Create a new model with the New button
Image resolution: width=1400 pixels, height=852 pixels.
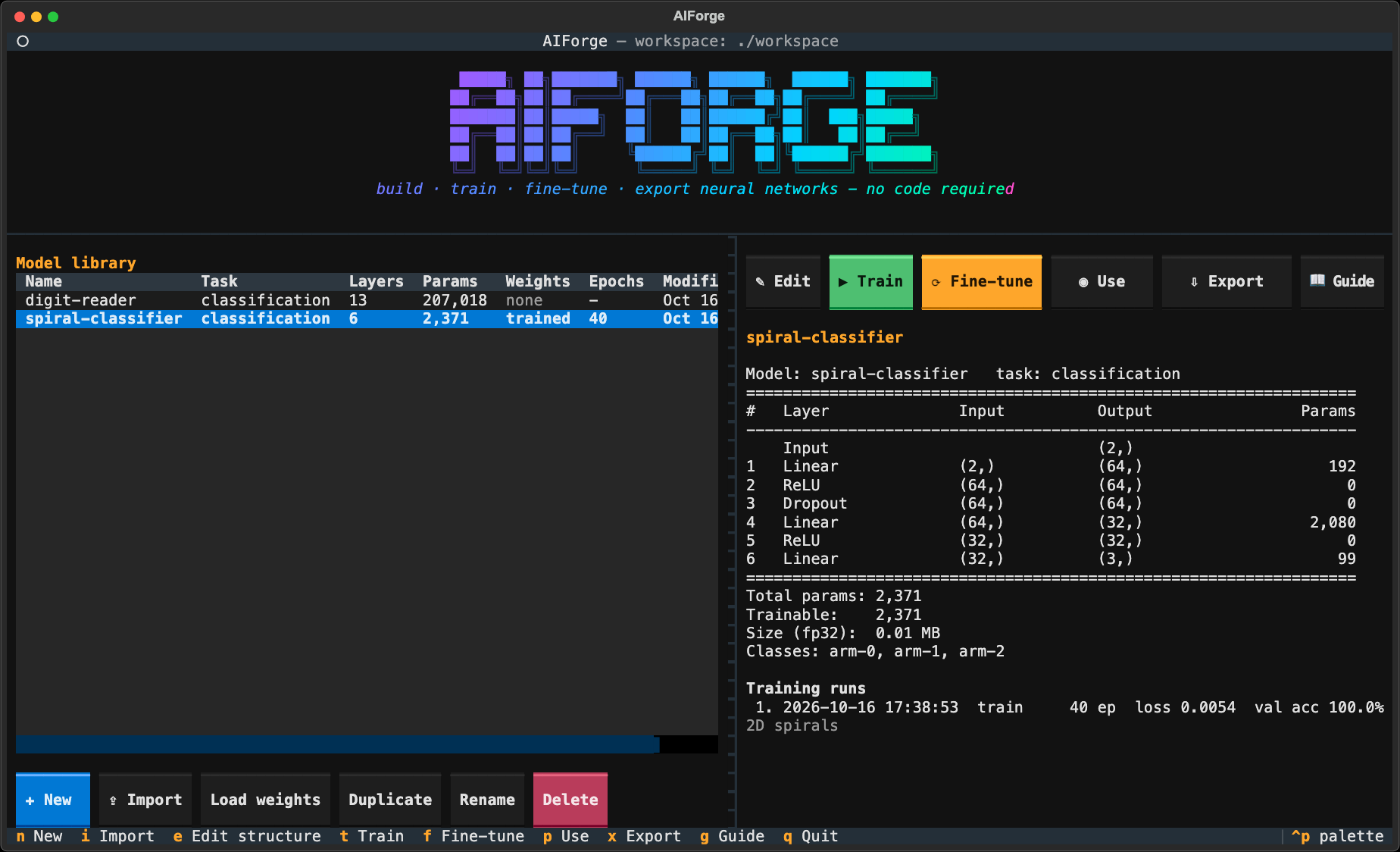tap(53, 800)
